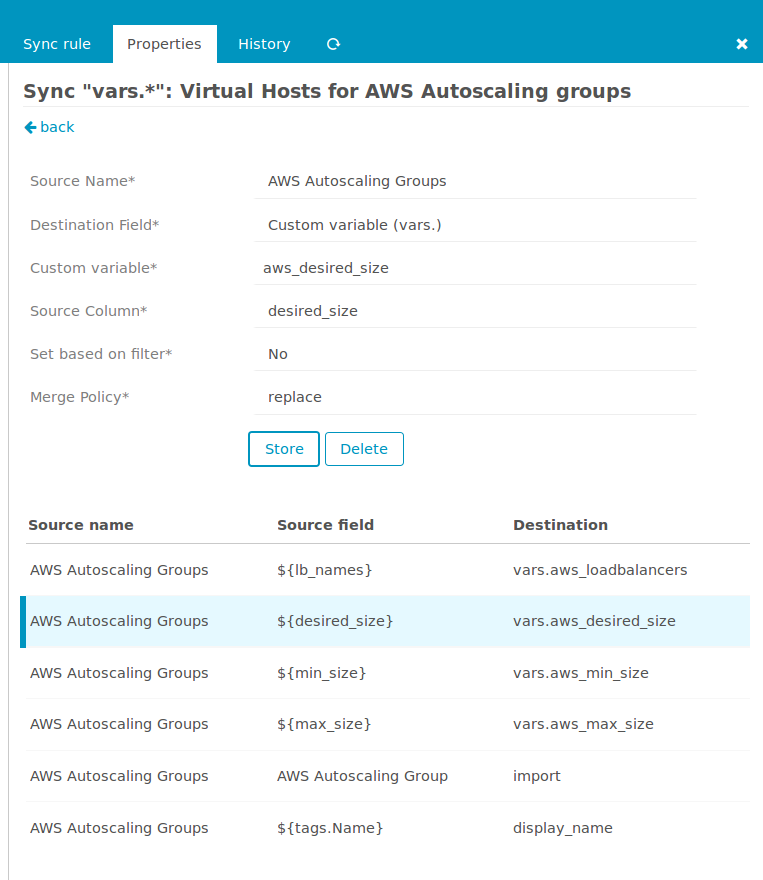Select the ${min_size} sync property row
Screen dimensions: 763x880
coord(388,673)
